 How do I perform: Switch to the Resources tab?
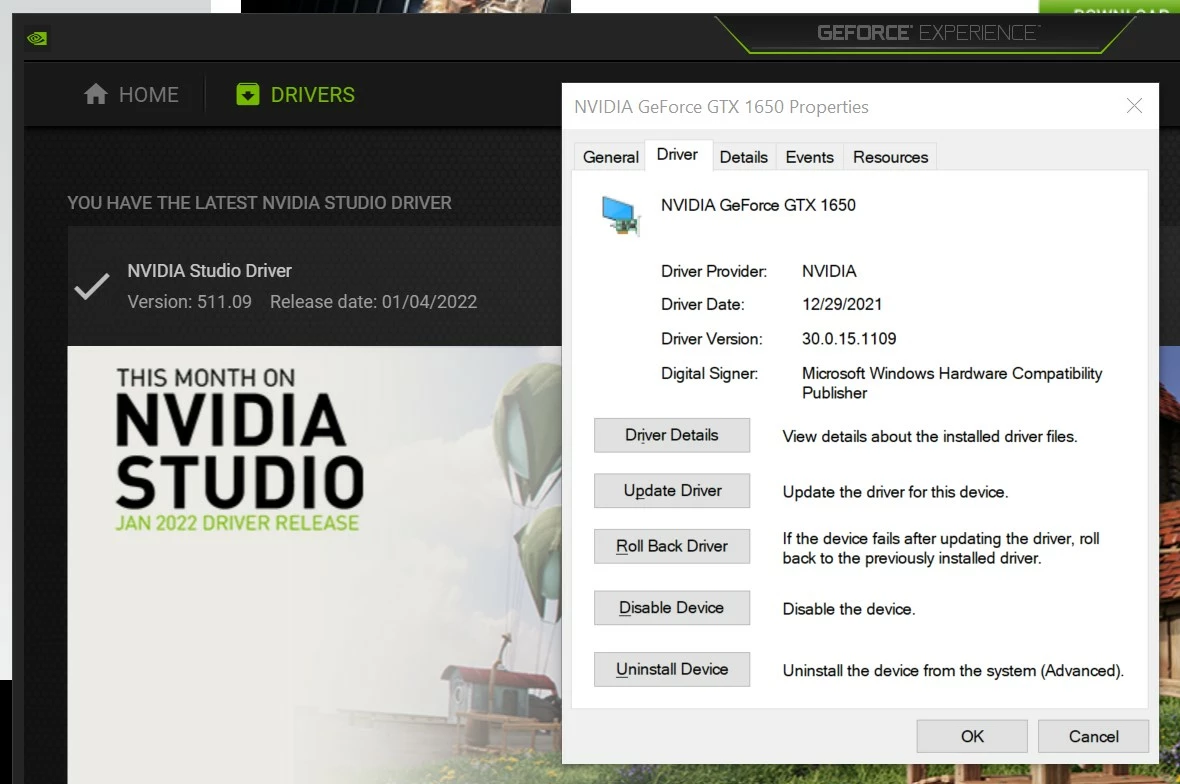click(x=890, y=157)
